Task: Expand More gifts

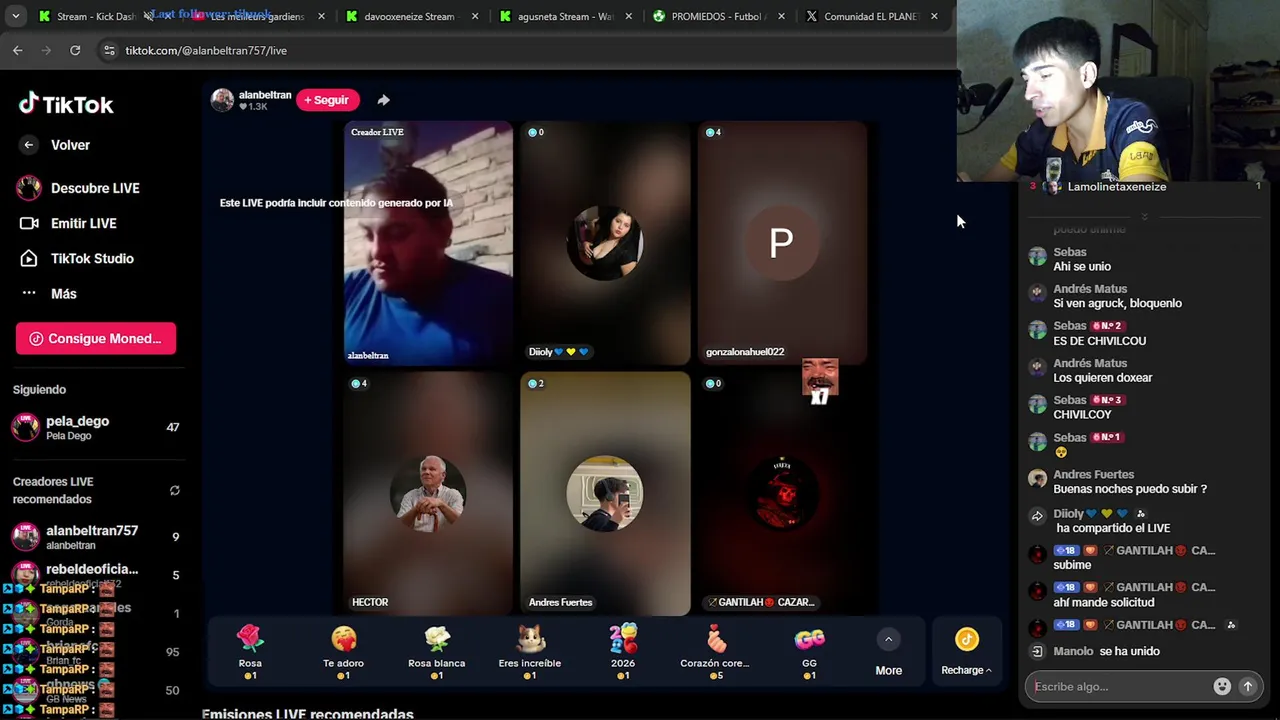Action: [888, 652]
